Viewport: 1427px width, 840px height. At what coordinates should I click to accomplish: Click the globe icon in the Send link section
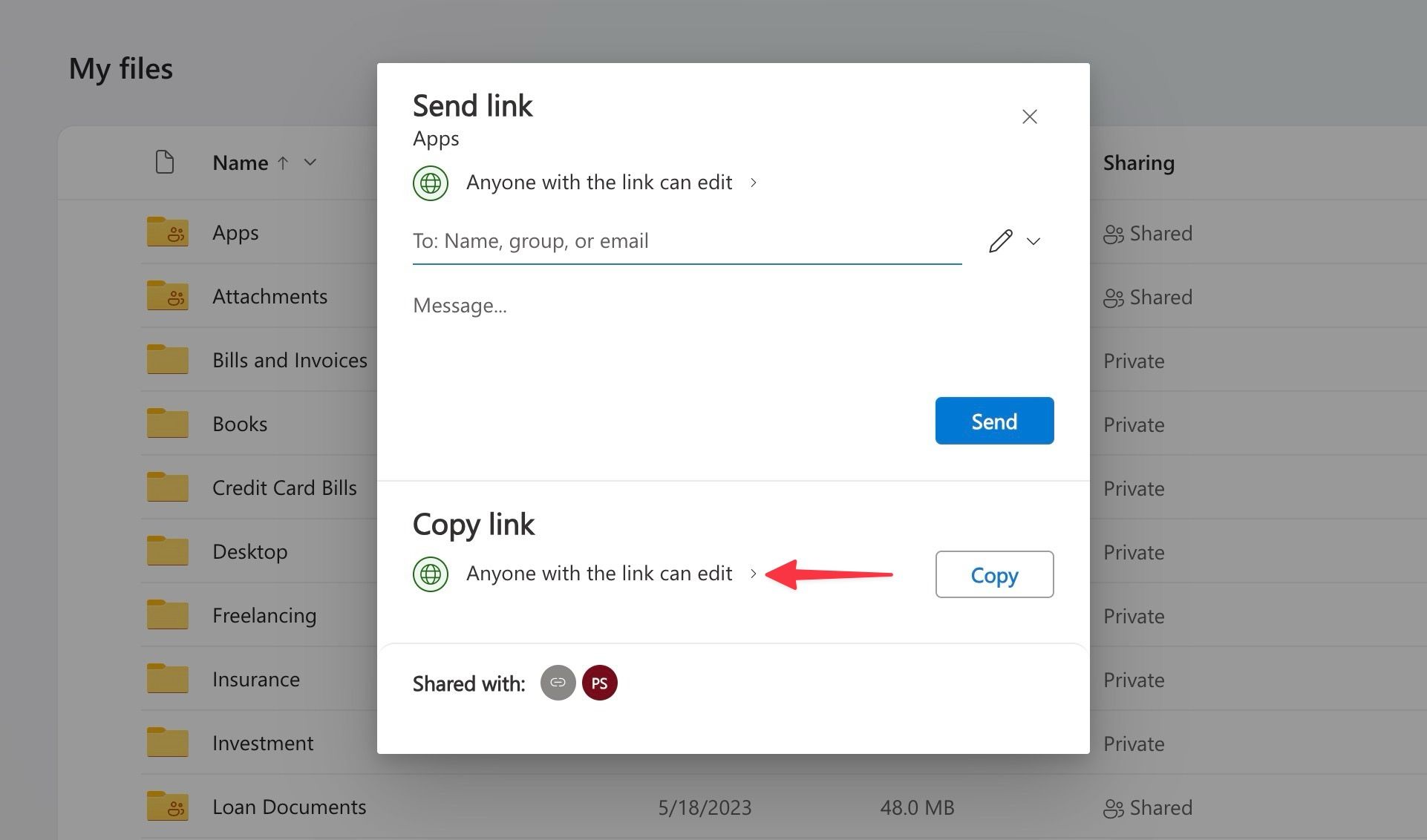[430, 183]
